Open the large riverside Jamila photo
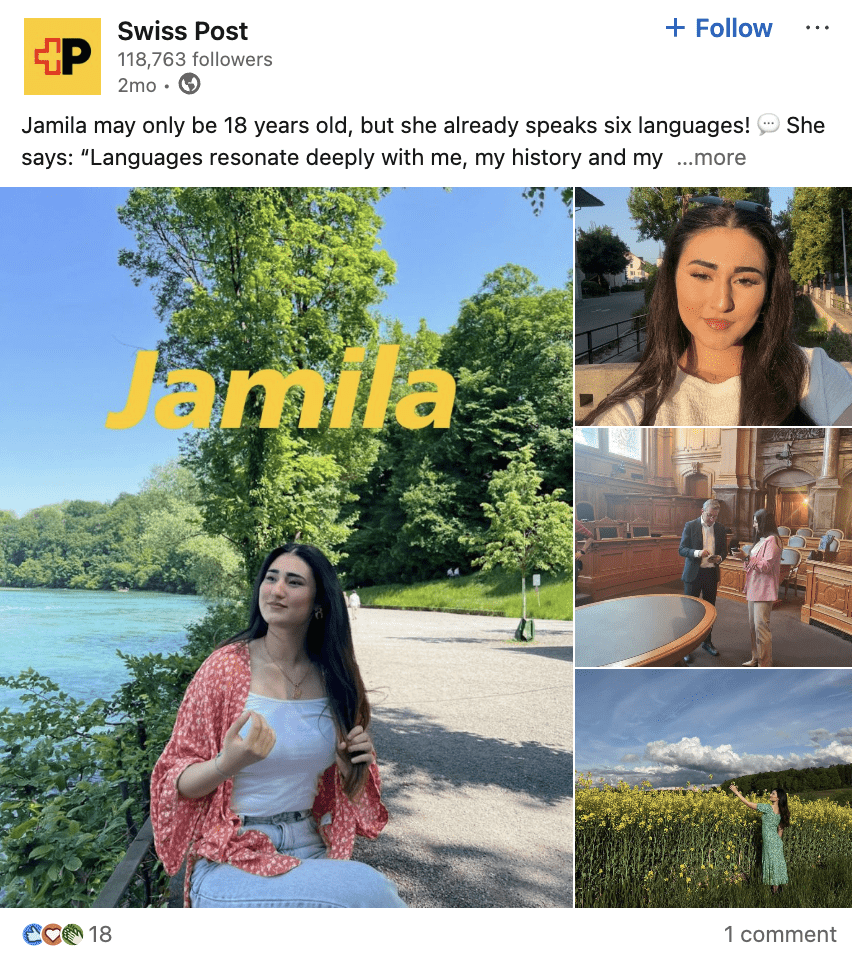Viewport: 852px width, 956px height. (286, 547)
